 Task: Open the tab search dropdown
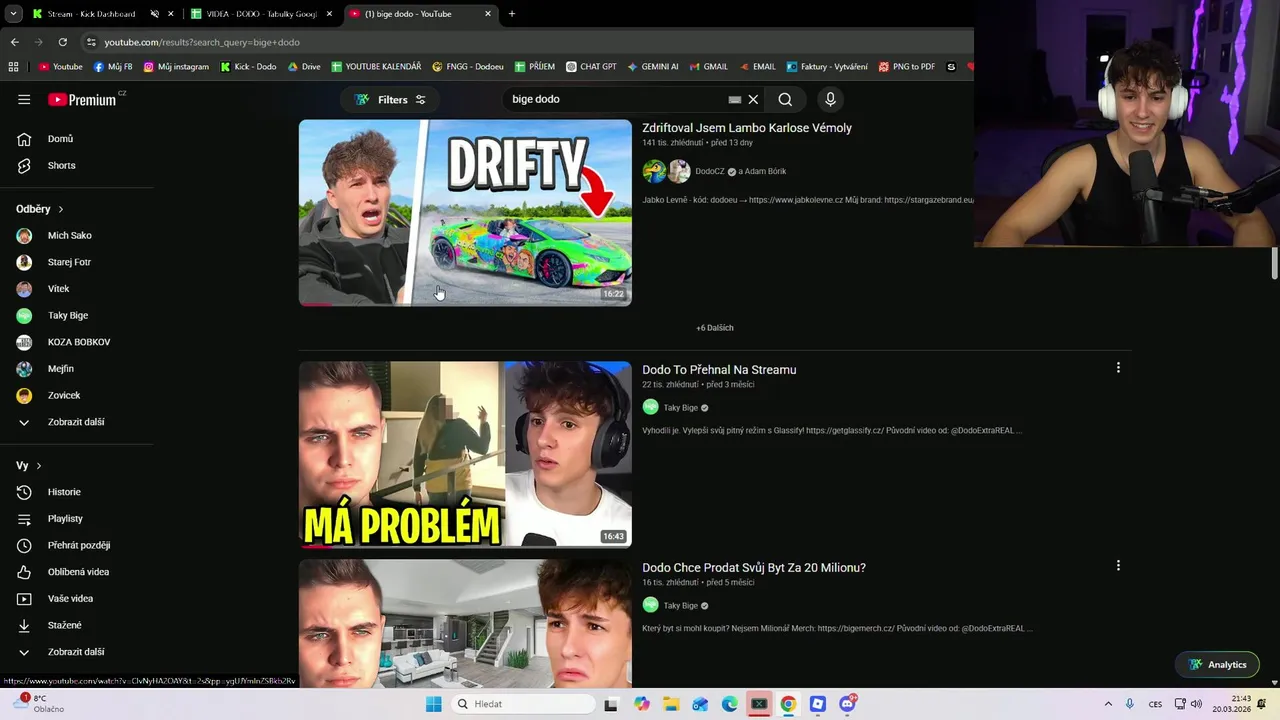(13, 14)
